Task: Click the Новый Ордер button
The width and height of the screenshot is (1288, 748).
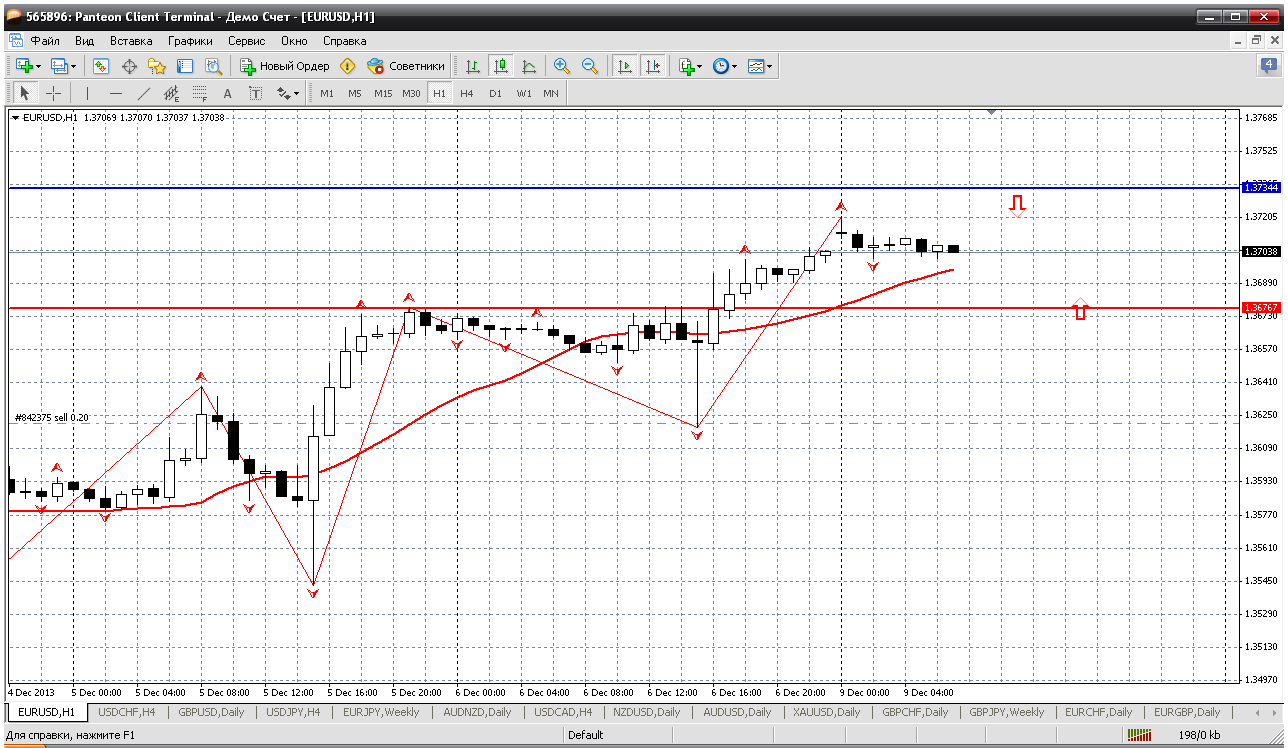Action: point(285,66)
